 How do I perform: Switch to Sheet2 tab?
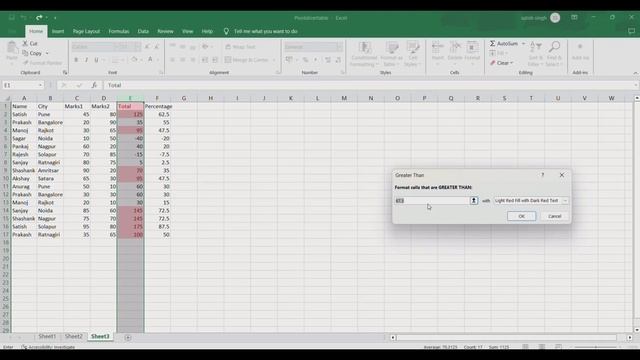[73, 336]
